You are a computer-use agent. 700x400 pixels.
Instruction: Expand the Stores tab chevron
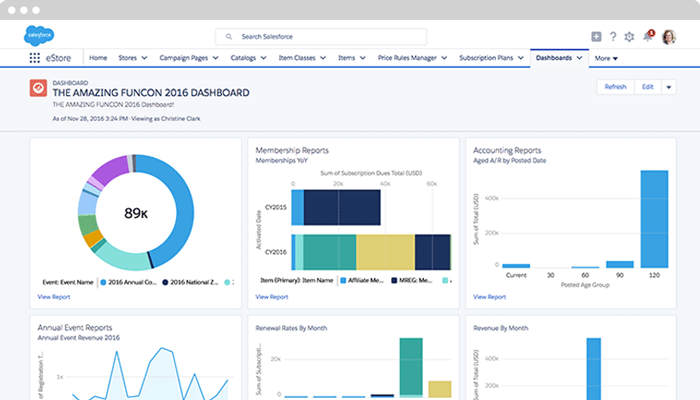145,58
